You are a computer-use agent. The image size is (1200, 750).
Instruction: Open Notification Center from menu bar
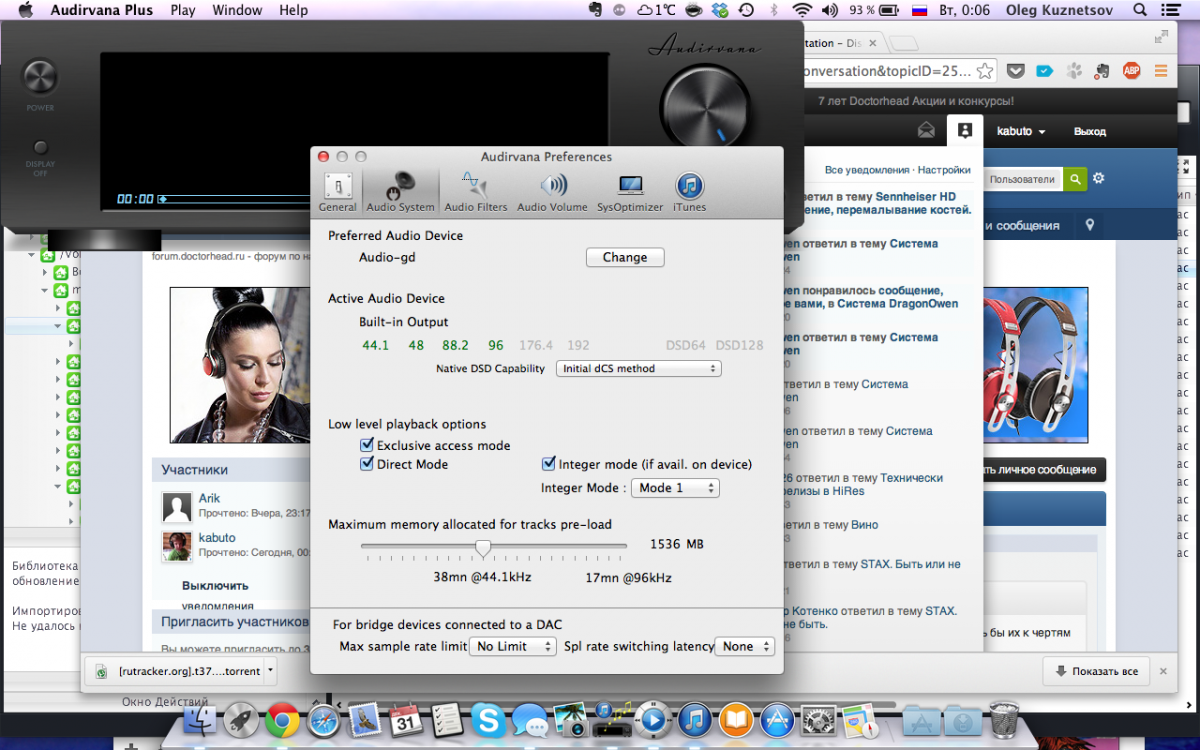1169,10
